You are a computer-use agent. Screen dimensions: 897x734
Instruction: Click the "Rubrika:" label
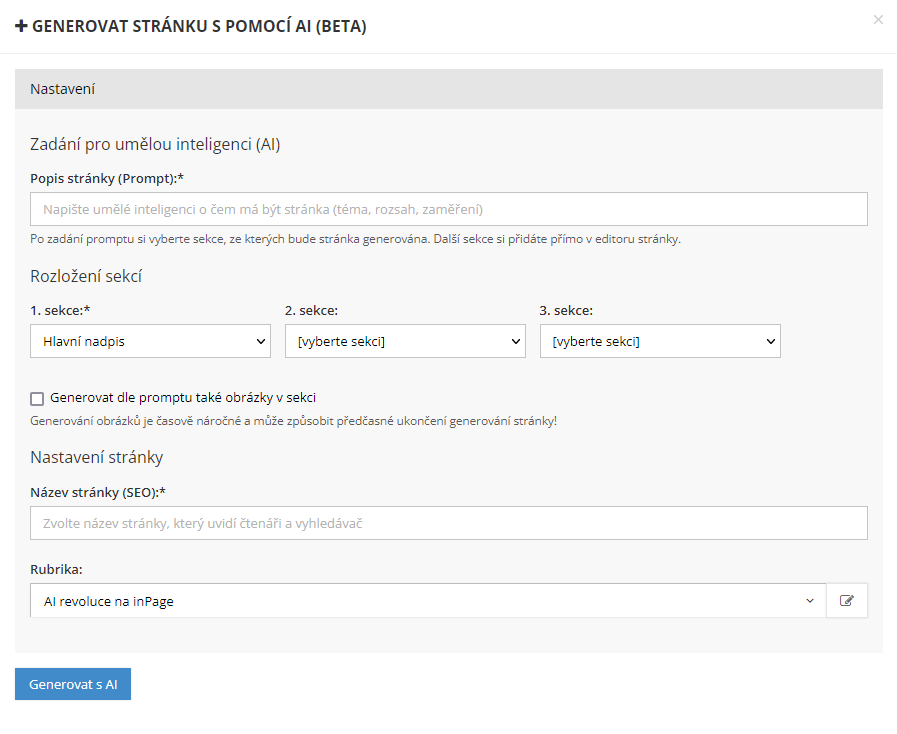pyautogui.click(x=56, y=569)
